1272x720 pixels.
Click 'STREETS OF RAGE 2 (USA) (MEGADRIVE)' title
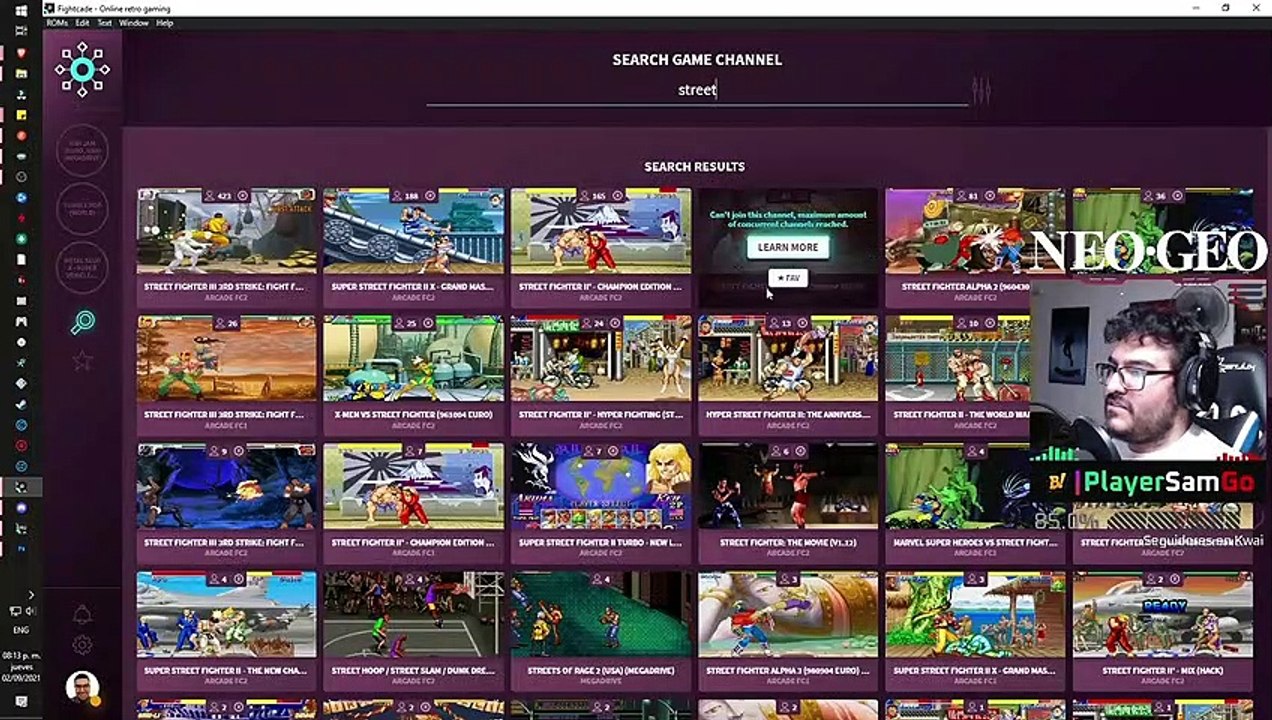click(600, 670)
